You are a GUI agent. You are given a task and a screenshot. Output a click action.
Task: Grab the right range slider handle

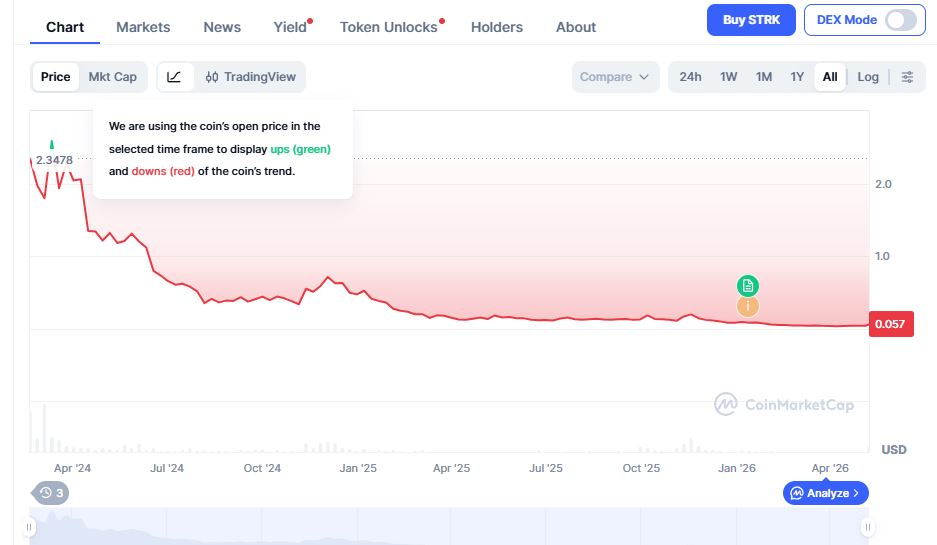[868, 526]
